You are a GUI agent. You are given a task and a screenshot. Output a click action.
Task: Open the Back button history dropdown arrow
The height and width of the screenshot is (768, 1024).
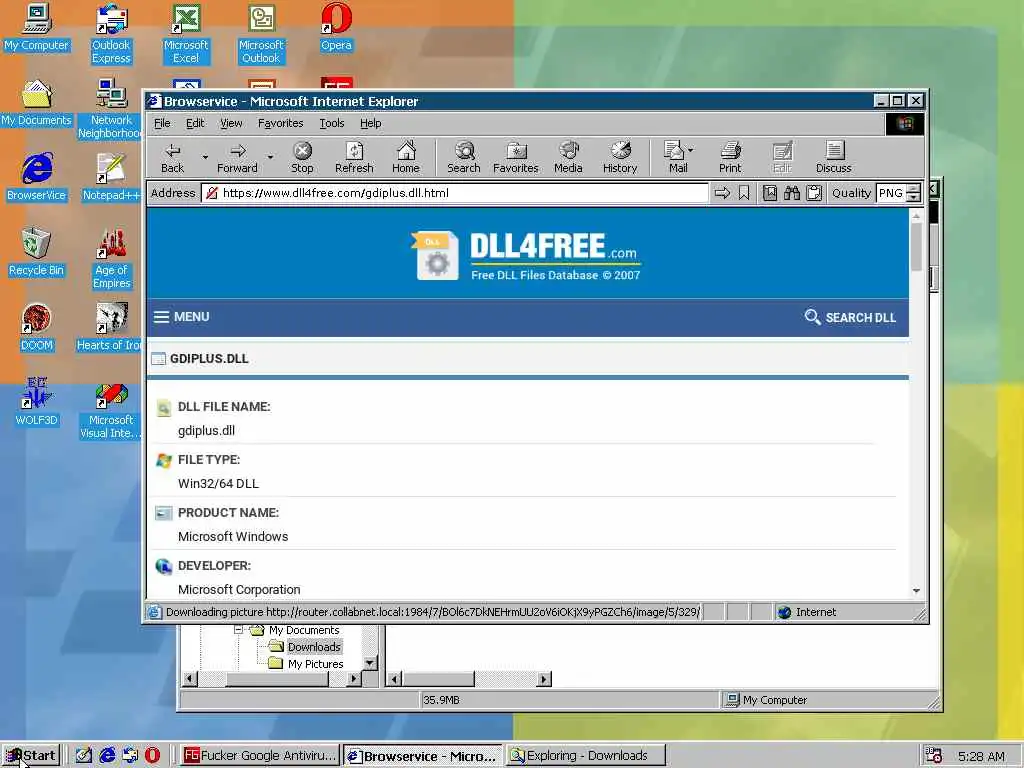click(x=205, y=157)
